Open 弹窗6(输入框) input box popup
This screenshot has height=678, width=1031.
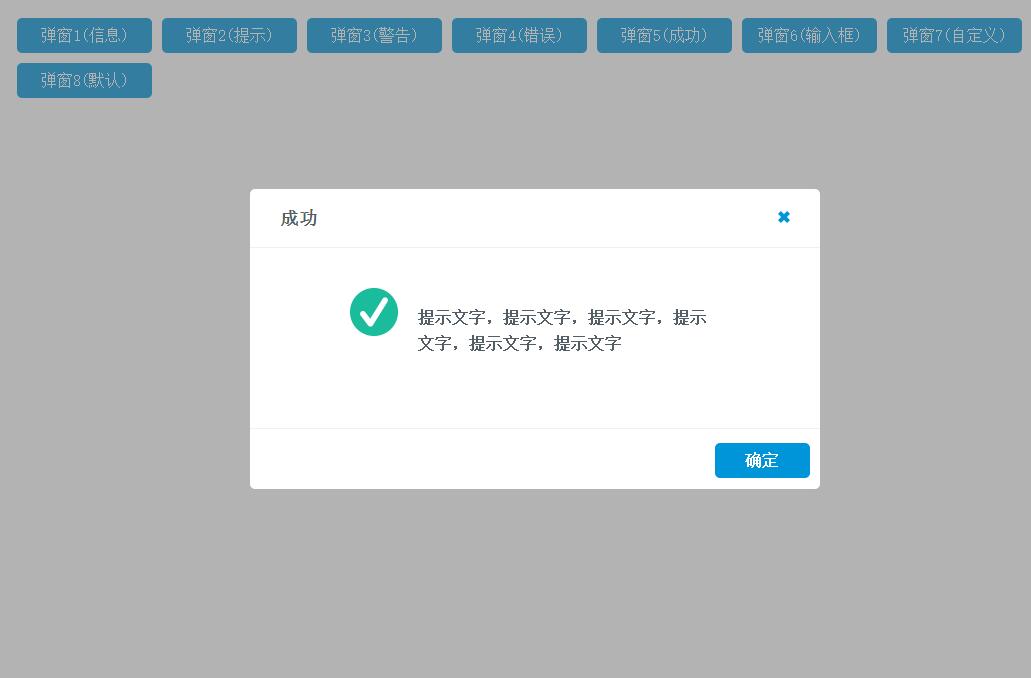[809, 35]
